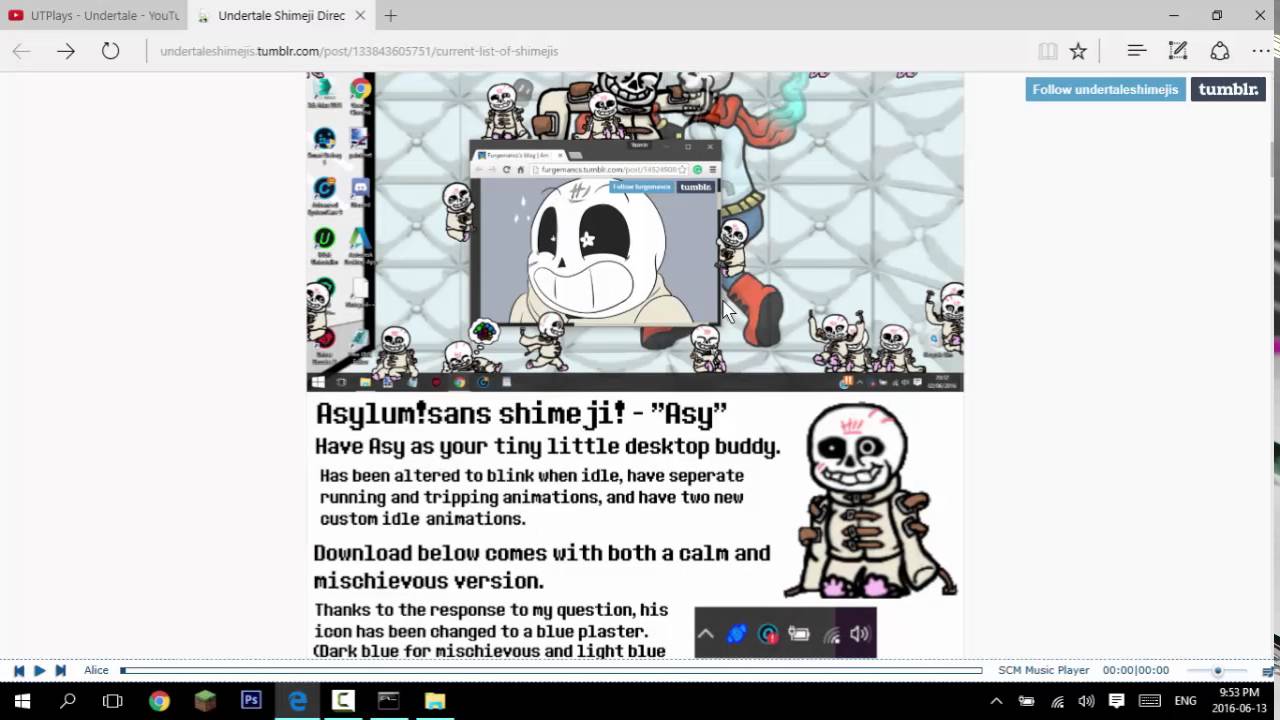Open the command prompt taskbar icon
Image resolution: width=1280 pixels, height=720 pixels.
pyautogui.click(x=389, y=701)
